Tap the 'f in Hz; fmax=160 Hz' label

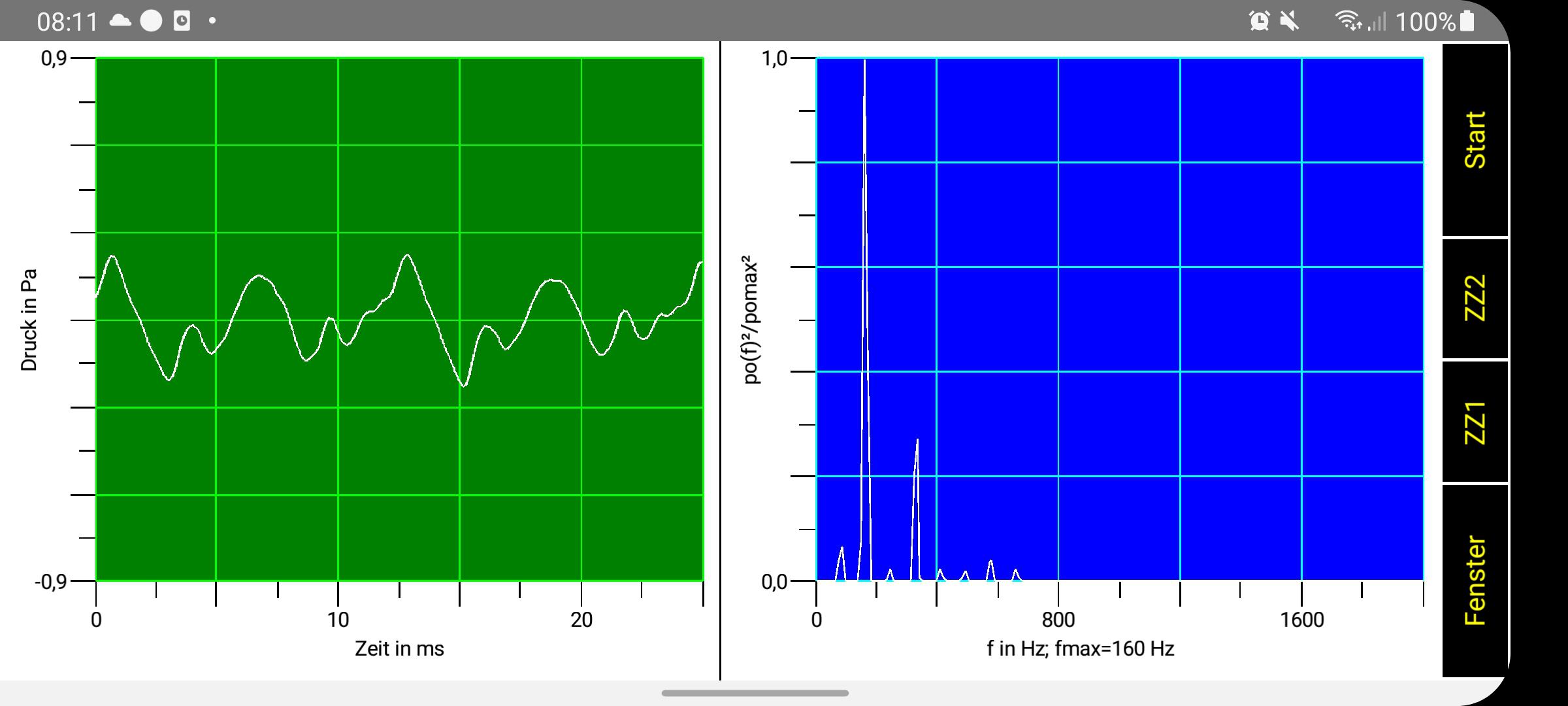(1080, 648)
